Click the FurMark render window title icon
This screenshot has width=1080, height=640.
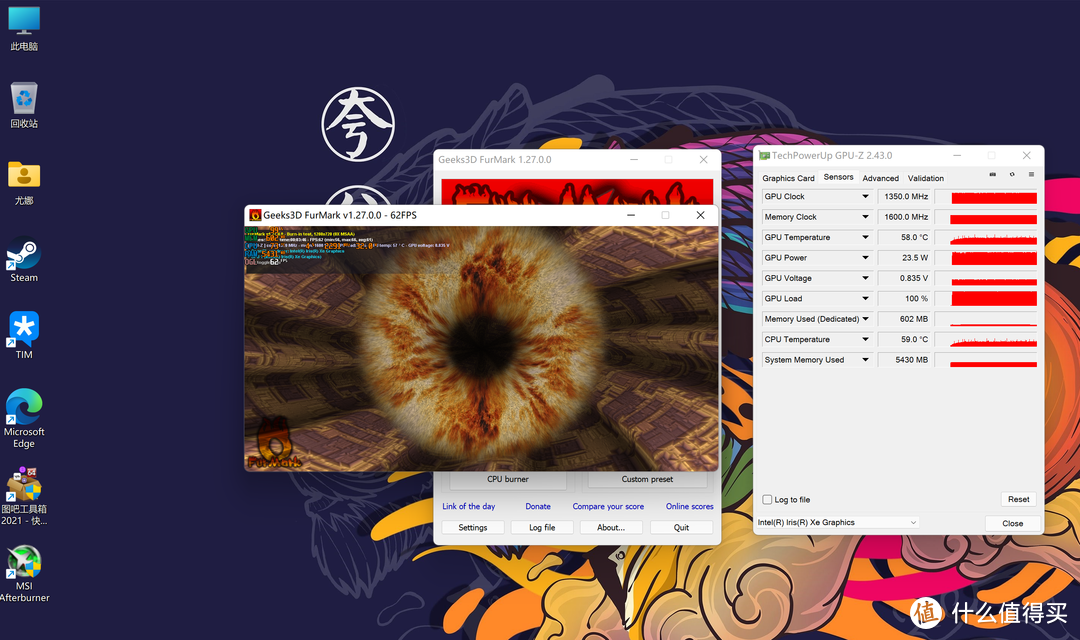(255, 215)
